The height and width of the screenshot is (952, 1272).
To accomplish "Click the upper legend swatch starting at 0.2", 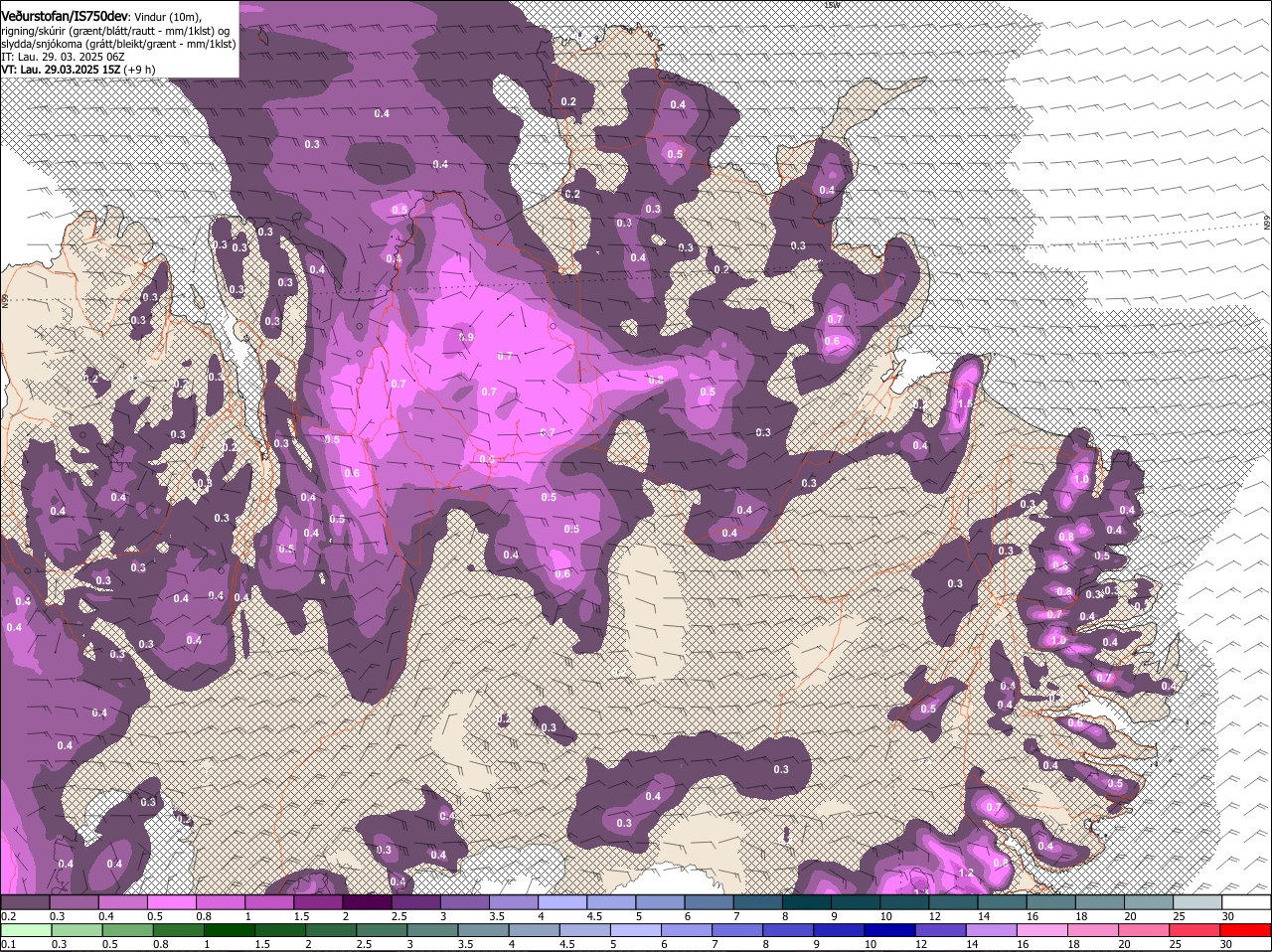I will coord(25,902).
